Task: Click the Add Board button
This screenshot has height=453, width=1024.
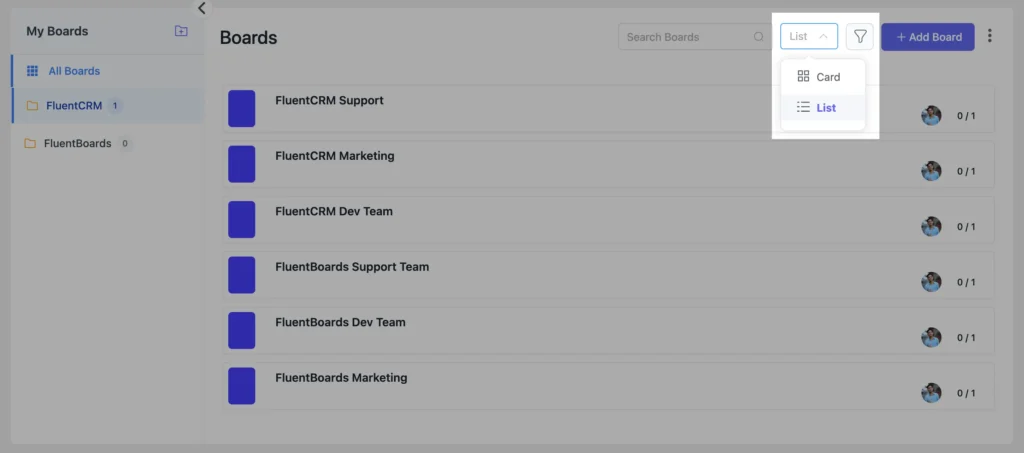Action: (928, 37)
